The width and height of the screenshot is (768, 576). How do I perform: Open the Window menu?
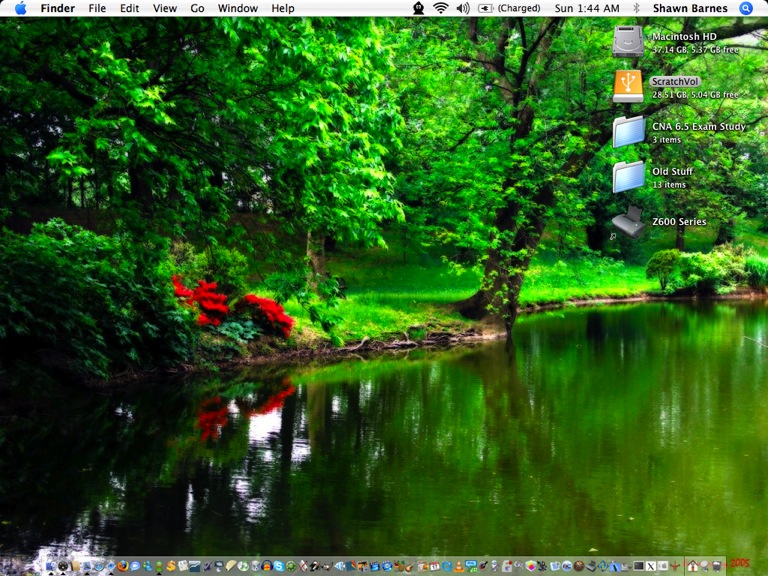[238, 8]
